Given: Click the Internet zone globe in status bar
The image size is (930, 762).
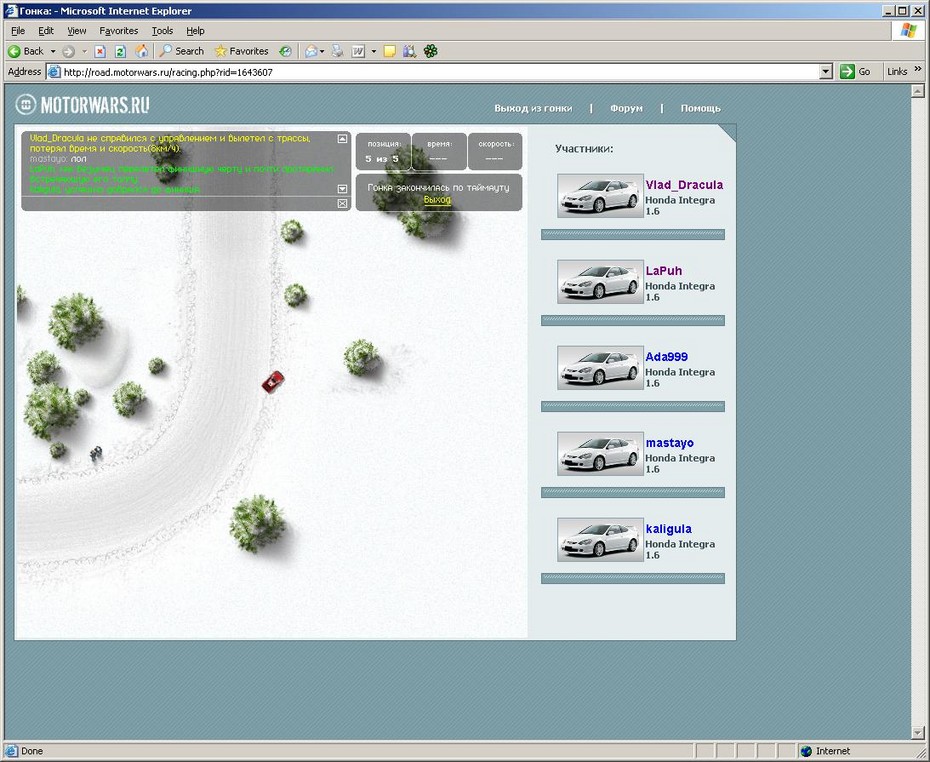Looking at the screenshot, I should (806, 751).
